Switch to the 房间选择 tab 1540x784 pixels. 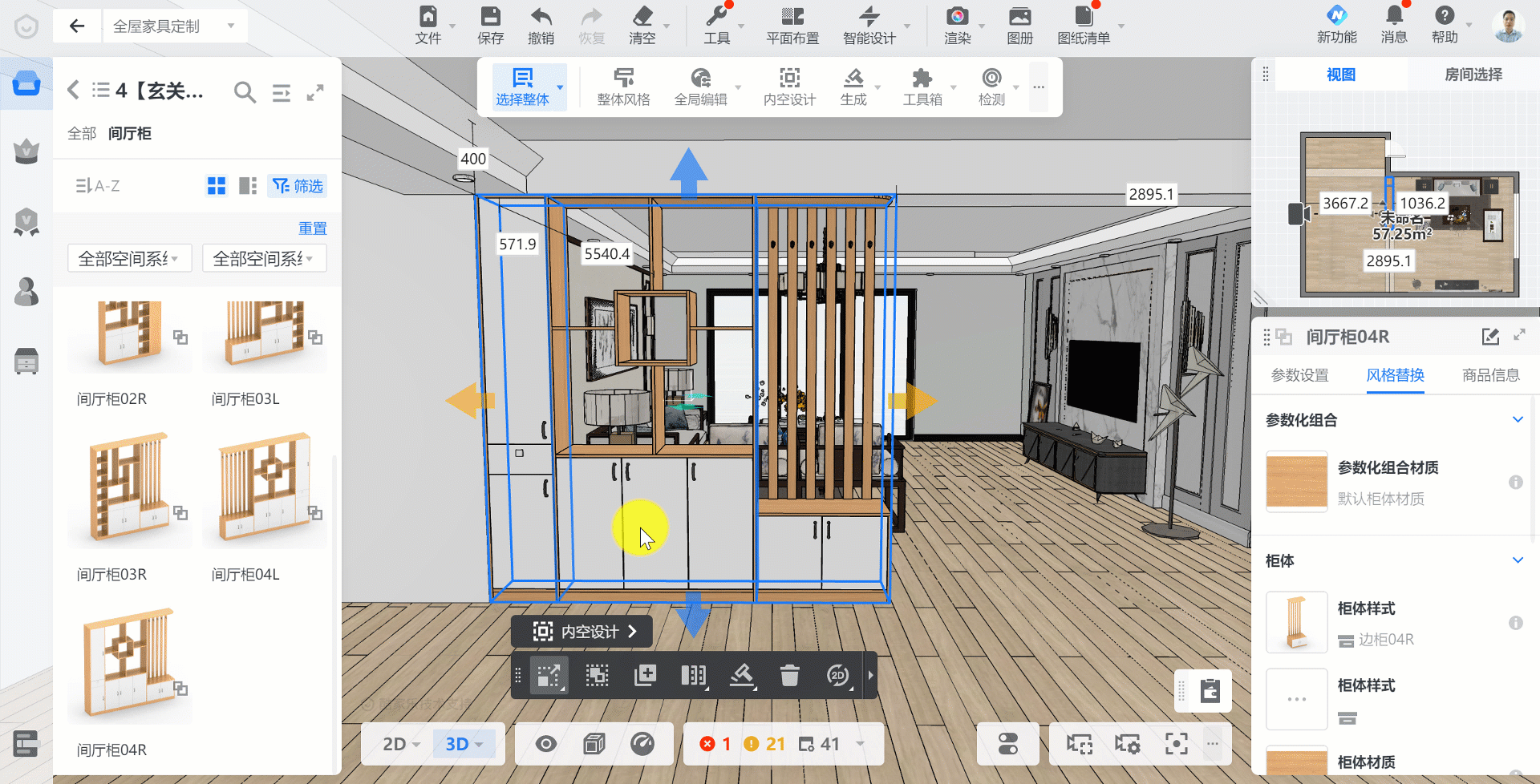pos(1473,75)
